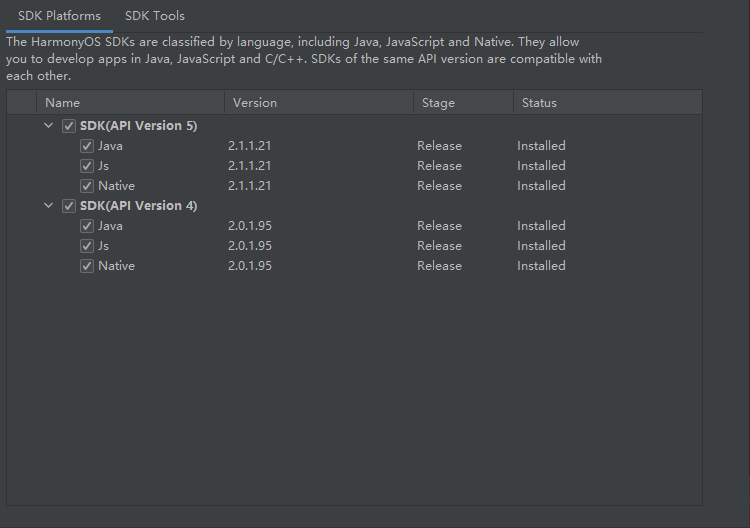Toggle Native checkbox under API Version 4
This screenshot has height=528, width=750.
(x=87, y=266)
